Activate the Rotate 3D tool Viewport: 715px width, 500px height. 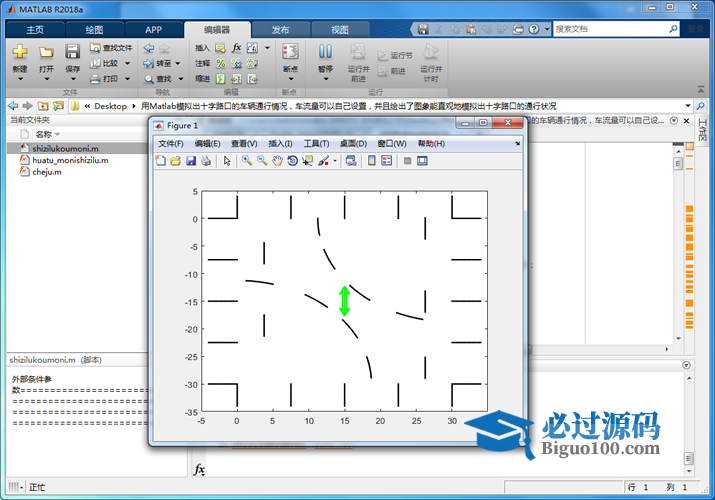(x=292, y=160)
